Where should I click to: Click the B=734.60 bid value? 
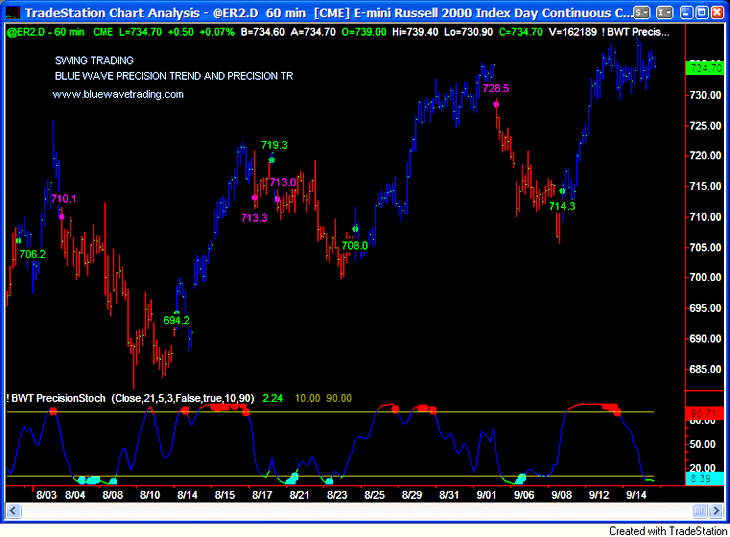263,32
